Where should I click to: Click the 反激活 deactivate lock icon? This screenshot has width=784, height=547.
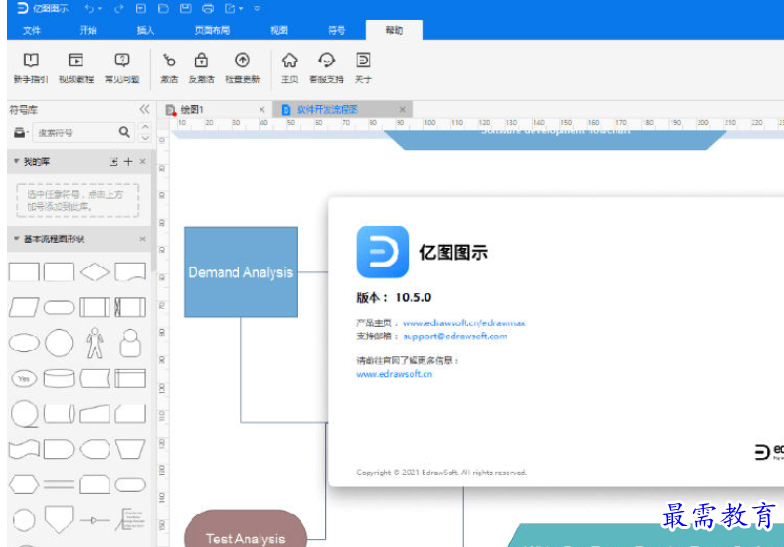click(202, 68)
